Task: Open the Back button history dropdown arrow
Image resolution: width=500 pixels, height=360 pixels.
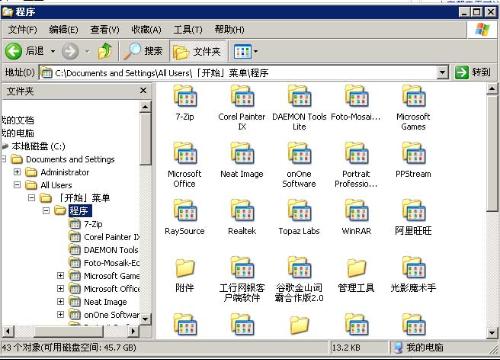Action: pyautogui.click(x=53, y=51)
